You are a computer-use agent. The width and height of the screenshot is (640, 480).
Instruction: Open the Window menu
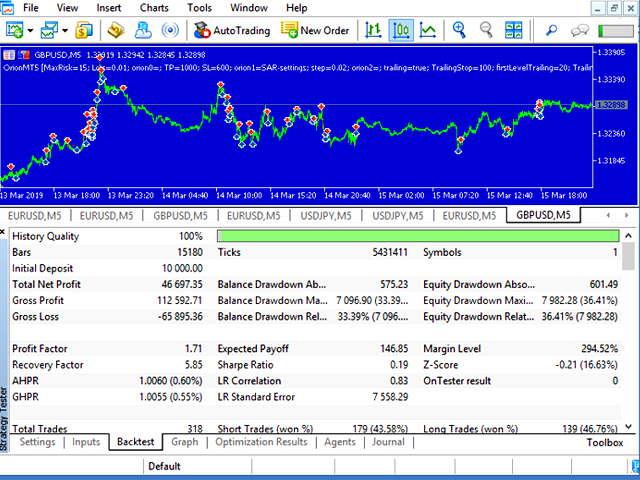pos(249,8)
